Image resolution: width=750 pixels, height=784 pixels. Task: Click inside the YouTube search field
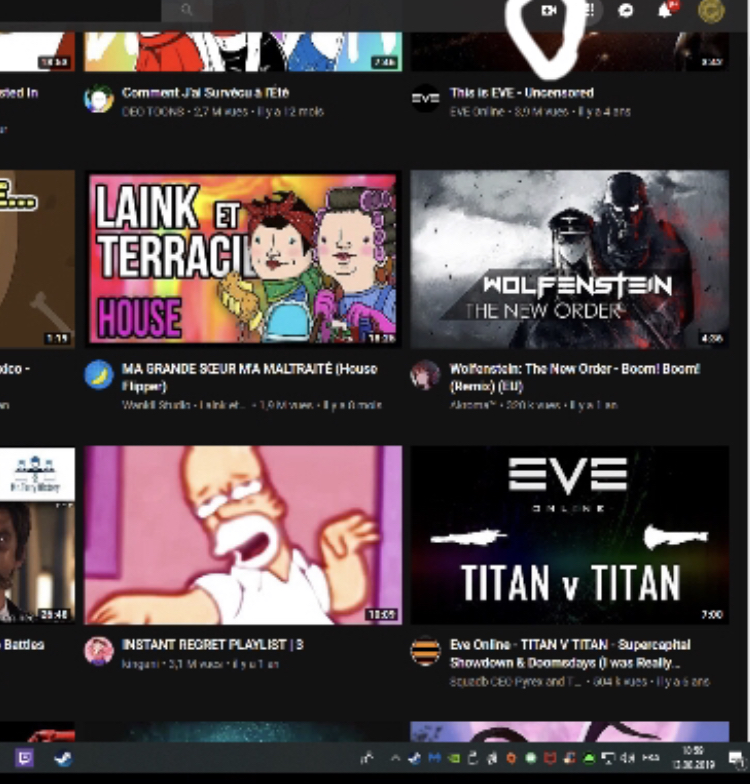pyautogui.click(x=80, y=10)
